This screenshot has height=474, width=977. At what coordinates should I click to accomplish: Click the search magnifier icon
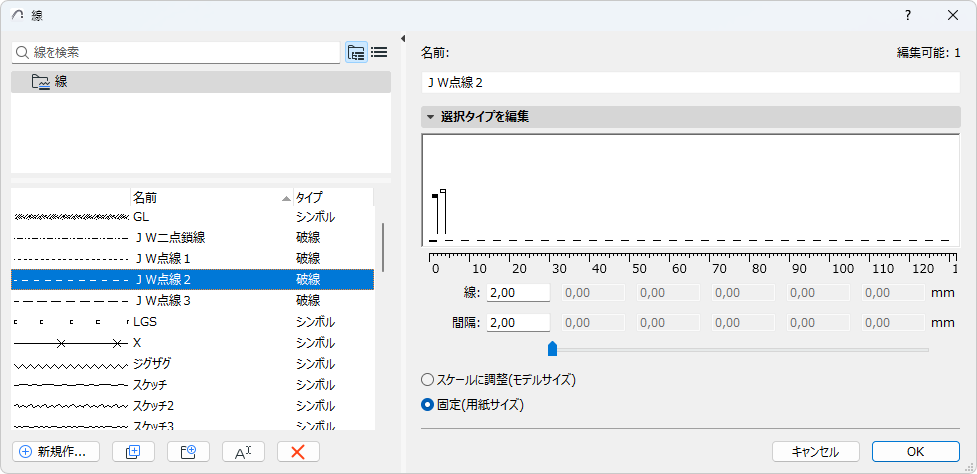pos(22,52)
